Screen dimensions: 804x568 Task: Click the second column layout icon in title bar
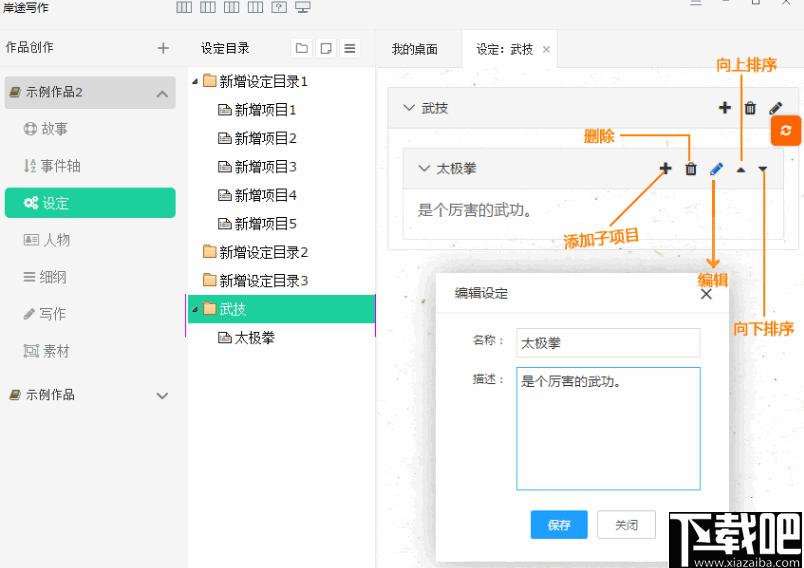(208, 7)
